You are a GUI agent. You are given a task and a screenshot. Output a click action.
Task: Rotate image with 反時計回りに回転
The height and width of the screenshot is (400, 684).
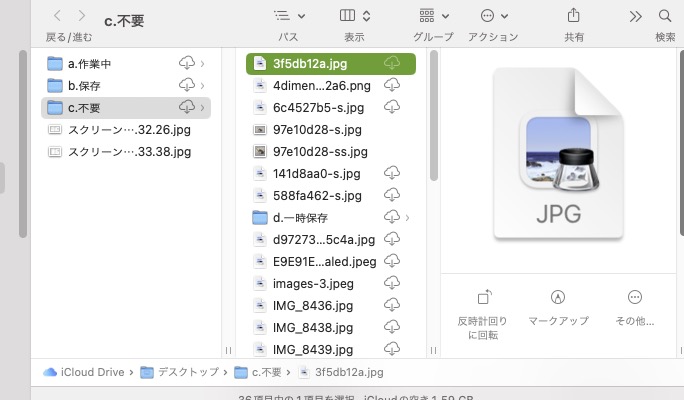click(482, 315)
